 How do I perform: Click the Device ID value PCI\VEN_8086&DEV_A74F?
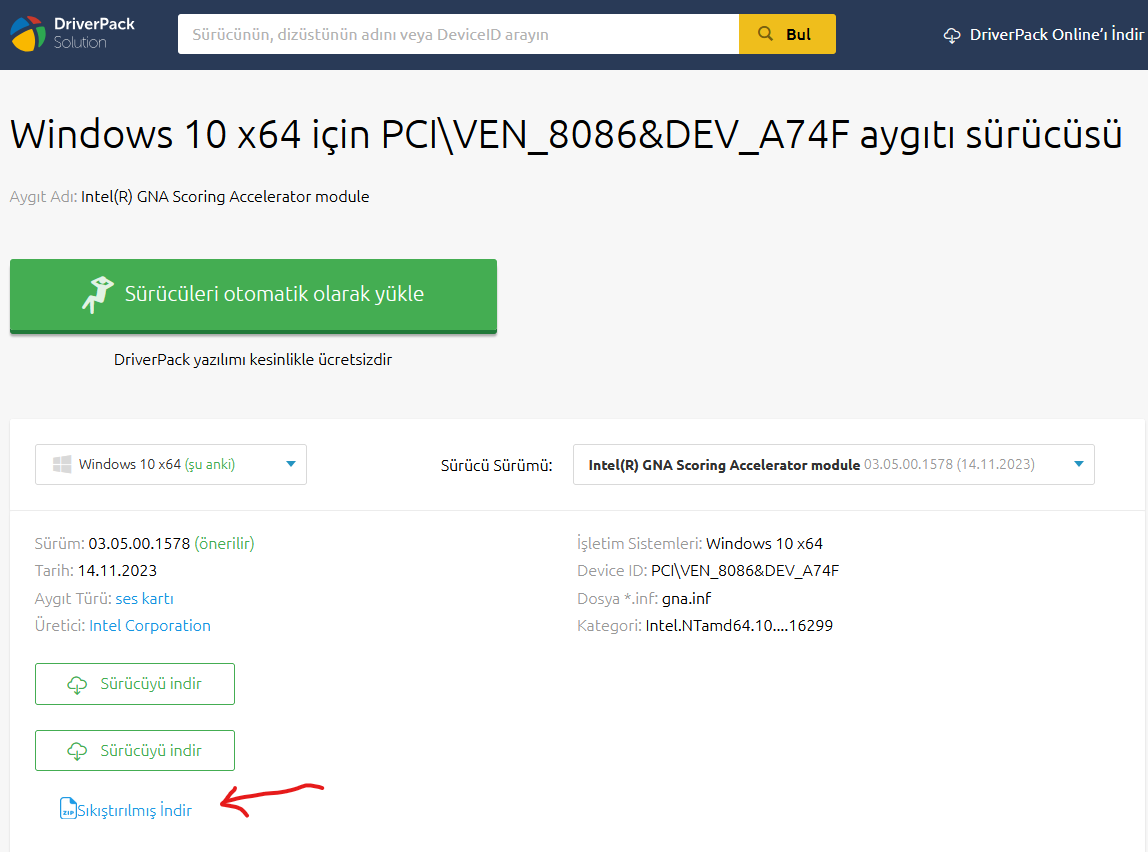(745, 571)
